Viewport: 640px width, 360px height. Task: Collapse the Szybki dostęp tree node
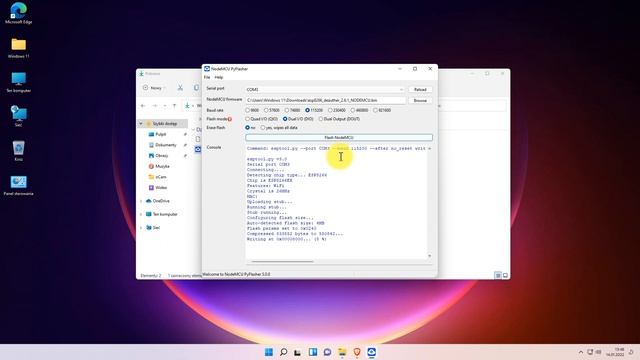(x=141, y=123)
